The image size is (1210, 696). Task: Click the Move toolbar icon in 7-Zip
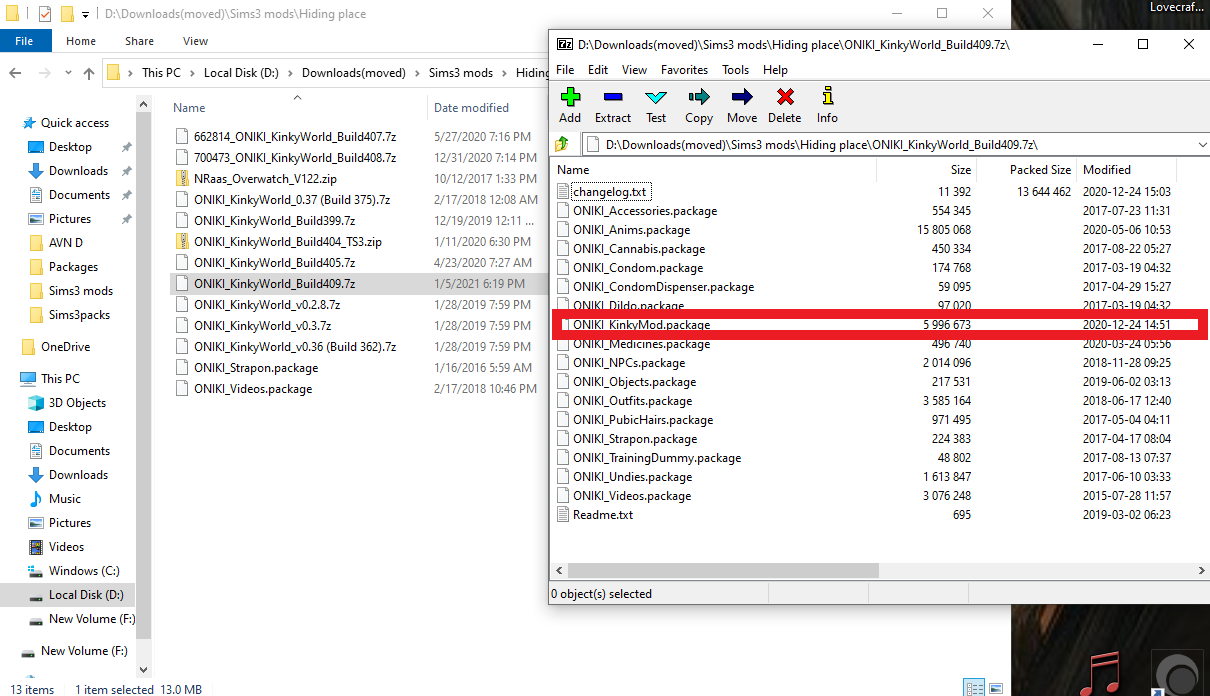742,105
